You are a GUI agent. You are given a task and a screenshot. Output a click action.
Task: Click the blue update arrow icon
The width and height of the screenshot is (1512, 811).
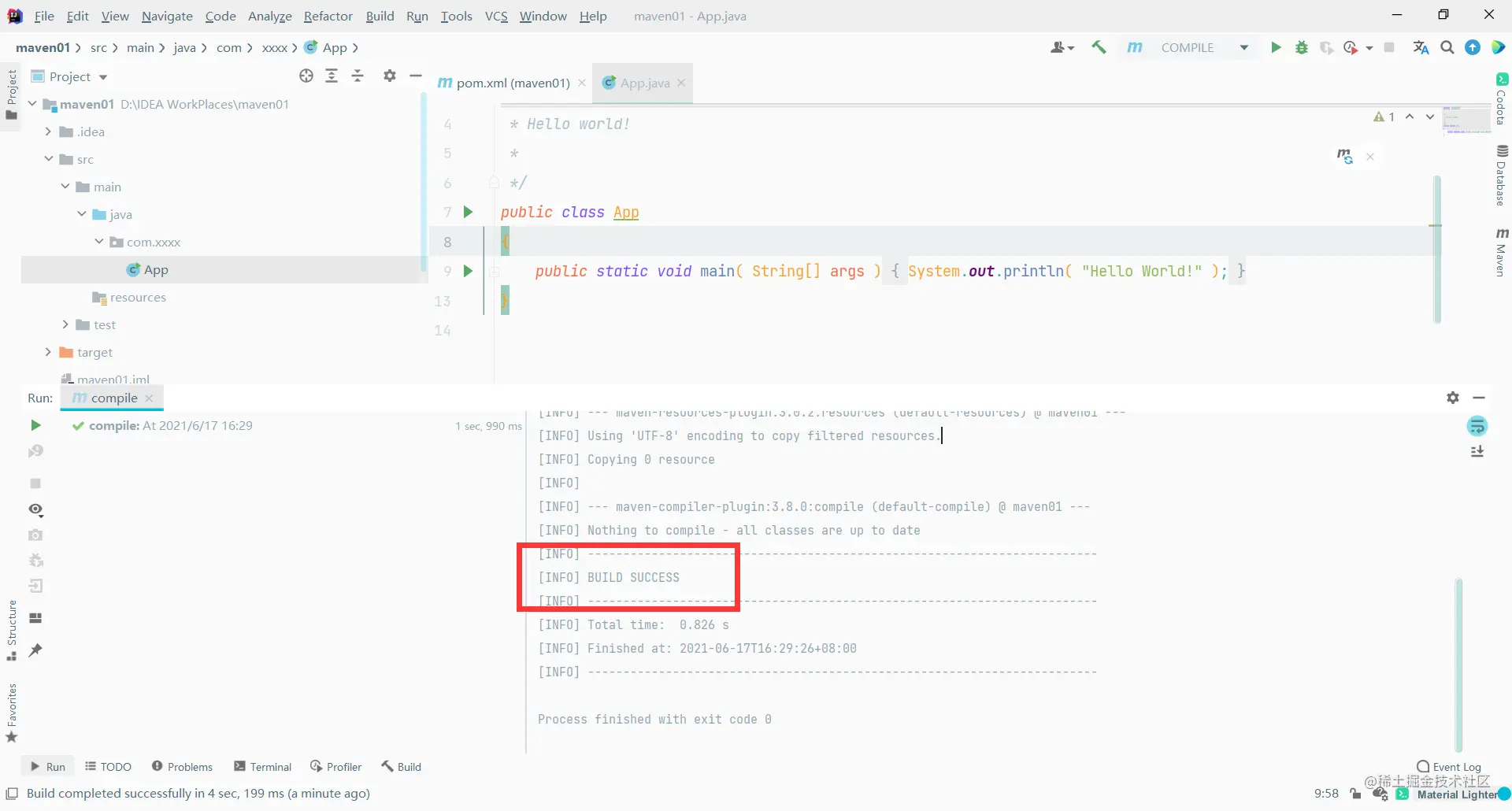point(1473,47)
